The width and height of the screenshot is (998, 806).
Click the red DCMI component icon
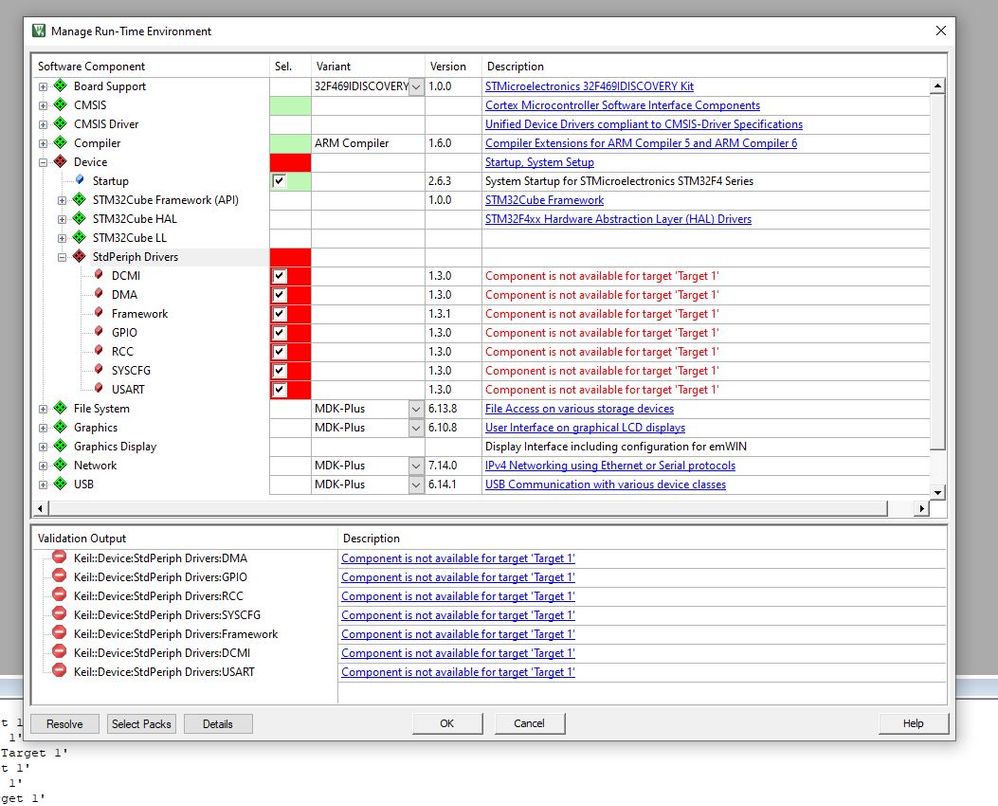[99, 275]
